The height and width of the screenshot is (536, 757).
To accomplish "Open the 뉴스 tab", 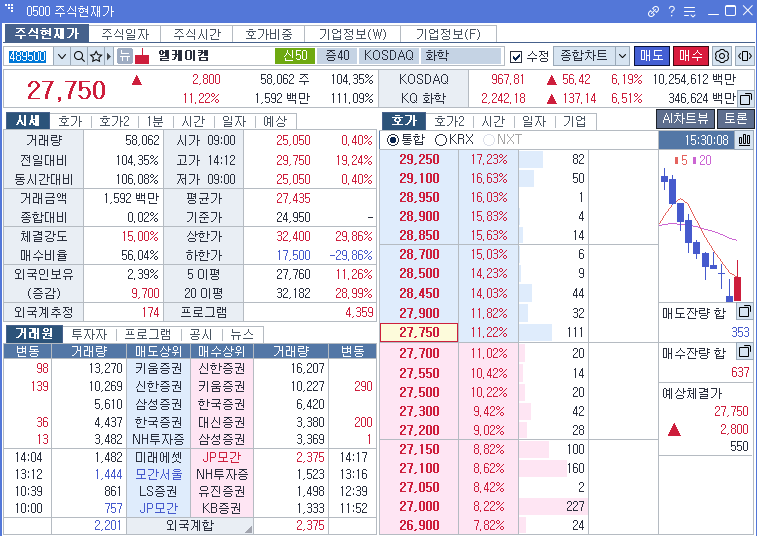I will point(242,334).
